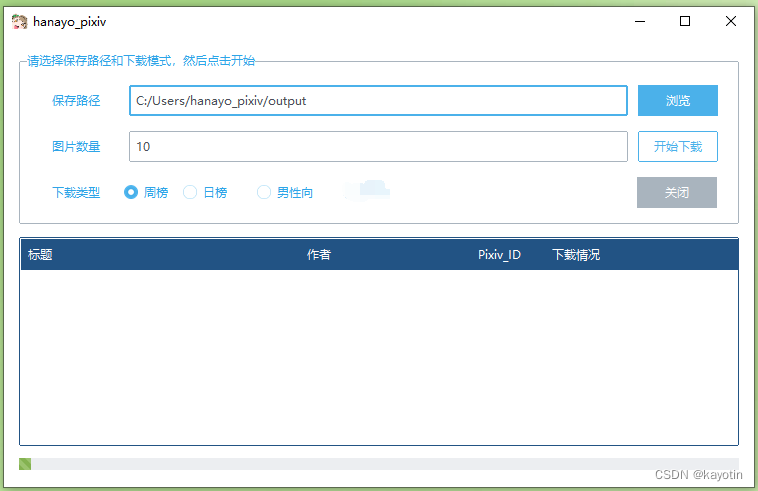Click the 作者 column header
This screenshot has width=758, height=491.
tap(319, 255)
